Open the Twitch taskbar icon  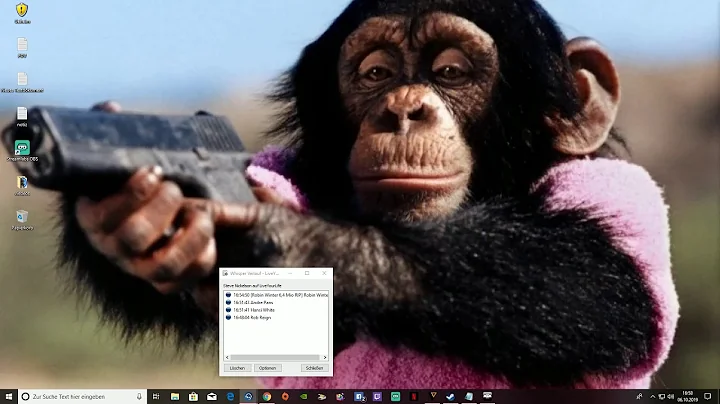[x=377, y=396]
